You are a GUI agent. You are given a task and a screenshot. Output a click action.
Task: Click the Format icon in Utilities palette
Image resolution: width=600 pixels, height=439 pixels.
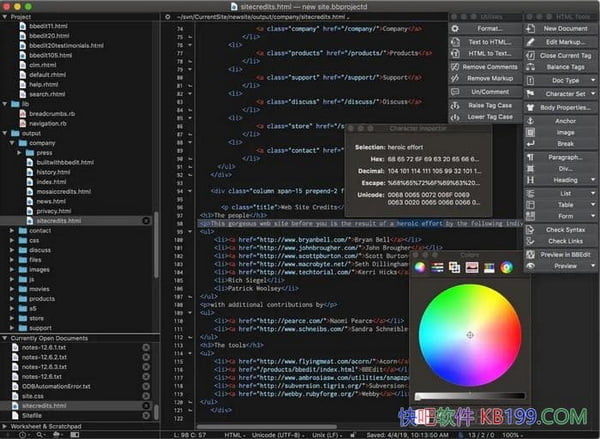(456, 29)
